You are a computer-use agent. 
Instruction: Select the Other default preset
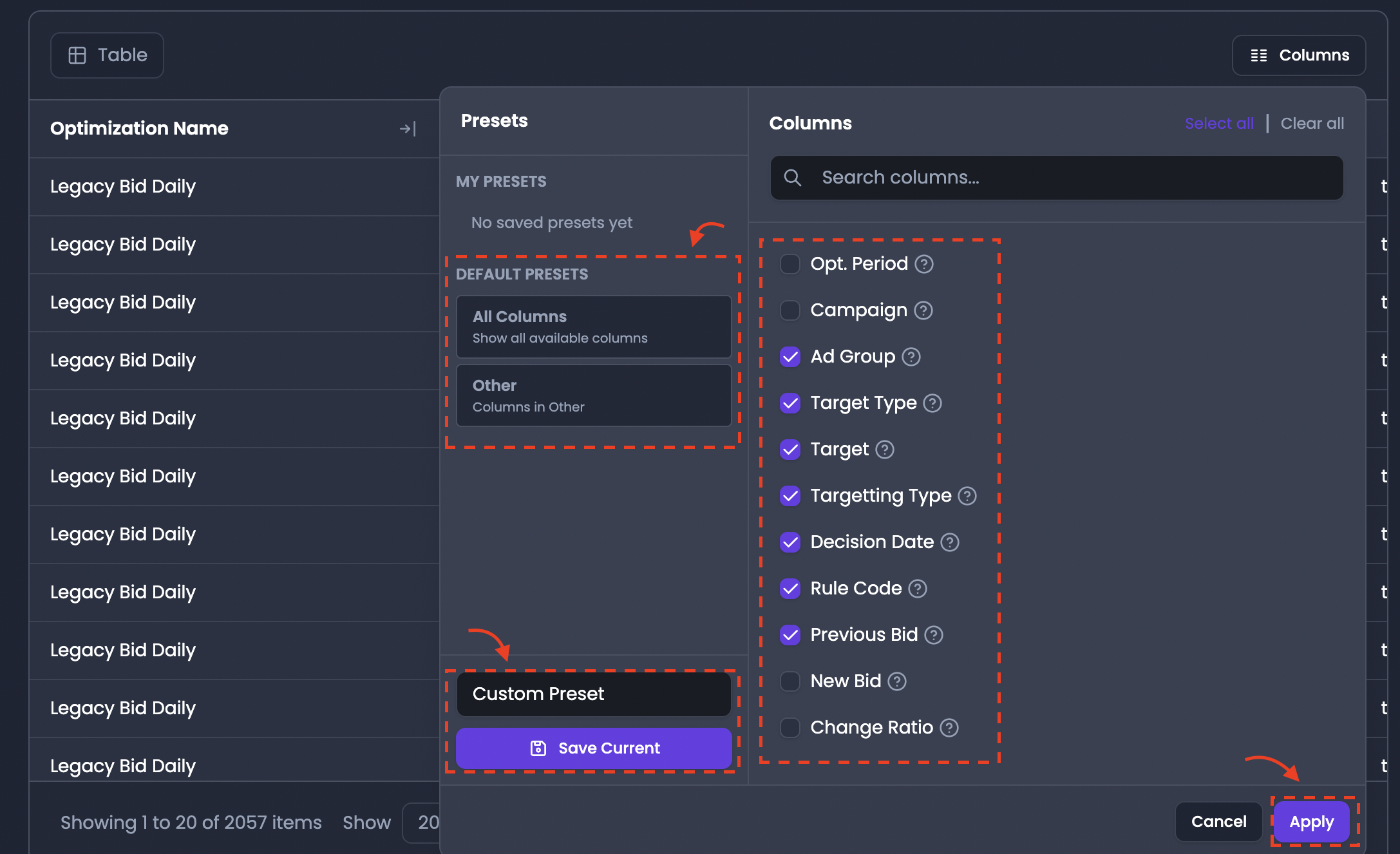pos(594,395)
